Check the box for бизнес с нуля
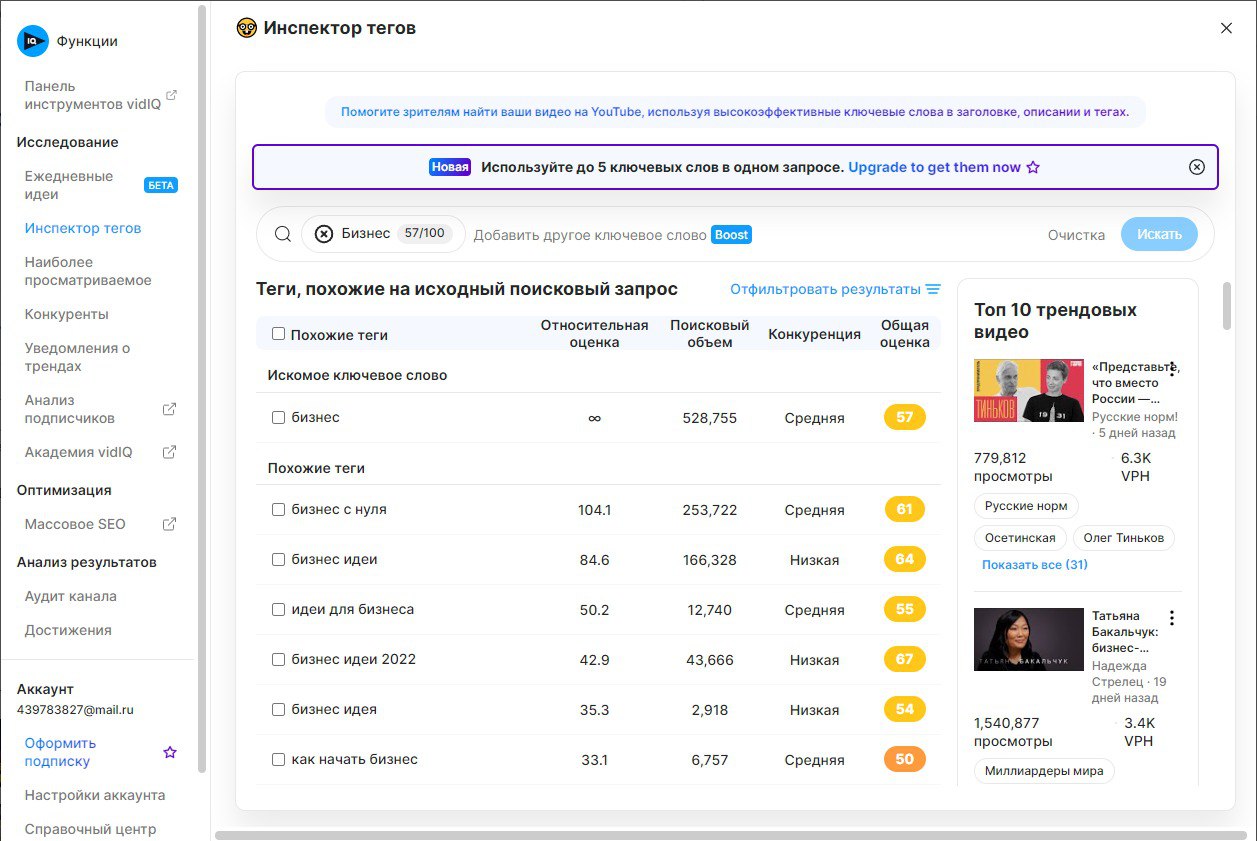The image size is (1257, 841). point(279,510)
